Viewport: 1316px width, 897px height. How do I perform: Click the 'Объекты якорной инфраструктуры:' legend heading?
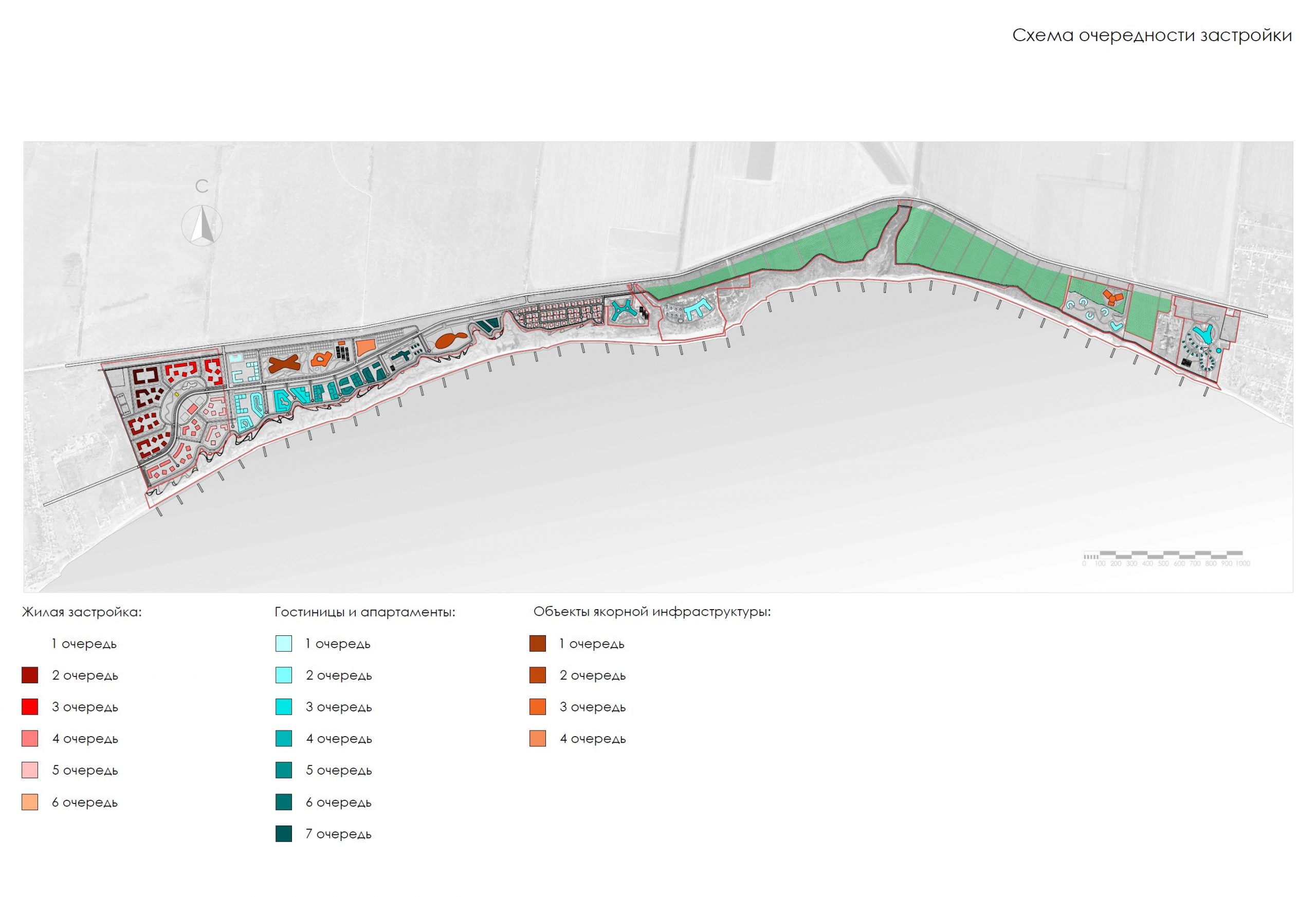[652, 612]
